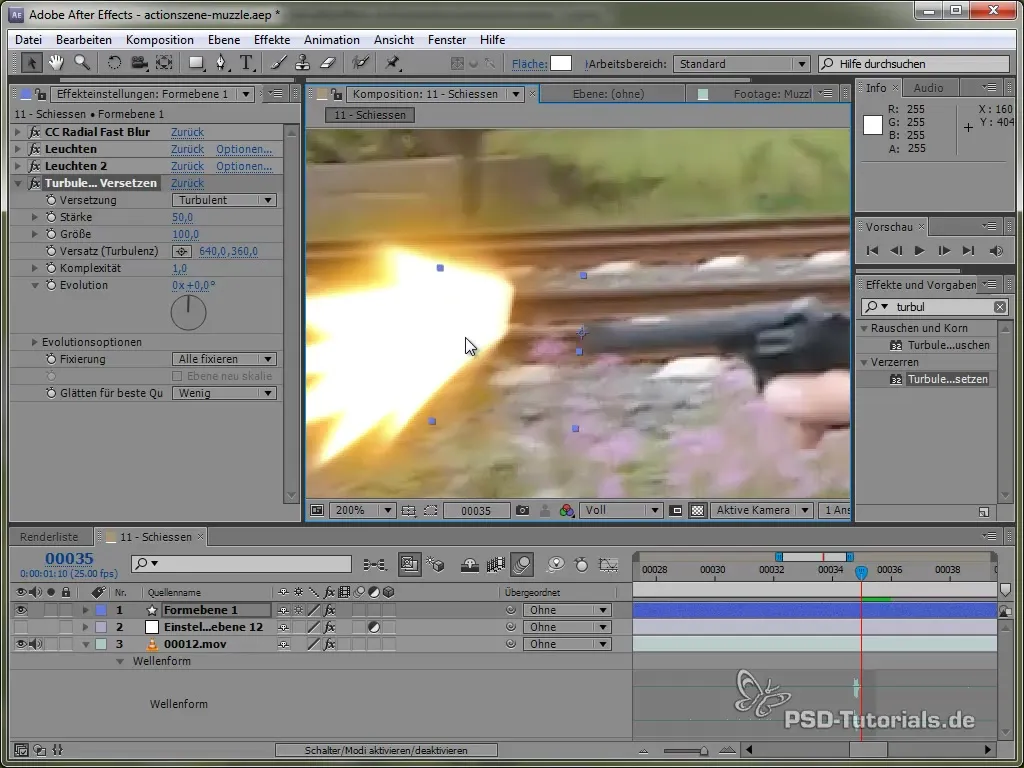Toggle video eye of 00012.mov layer
The image size is (1024, 768).
click(x=21, y=644)
